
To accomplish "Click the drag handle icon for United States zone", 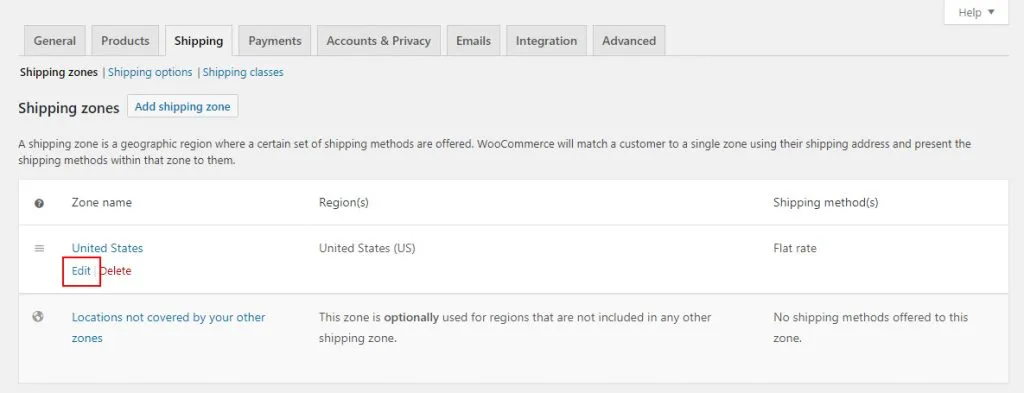I will (x=39, y=248).
